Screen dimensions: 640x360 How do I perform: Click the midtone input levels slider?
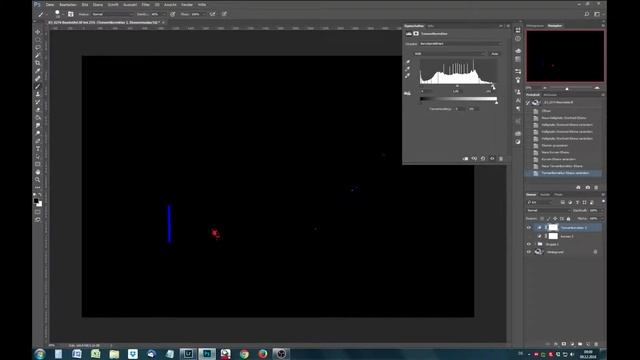(457, 86)
